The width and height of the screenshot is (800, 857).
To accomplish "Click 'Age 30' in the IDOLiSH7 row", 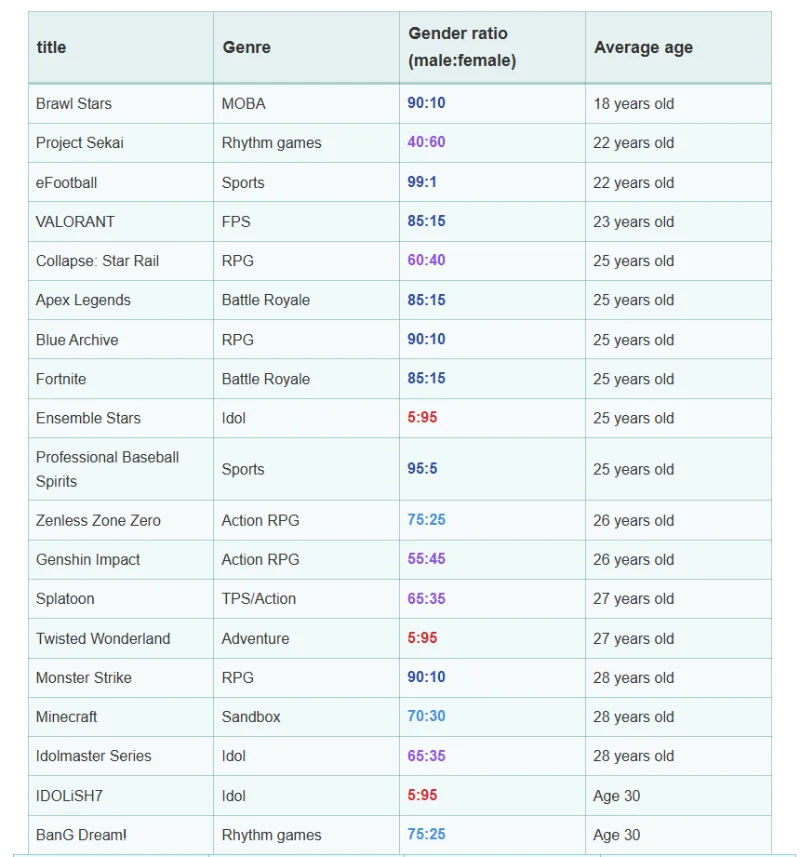I will [x=678, y=796].
